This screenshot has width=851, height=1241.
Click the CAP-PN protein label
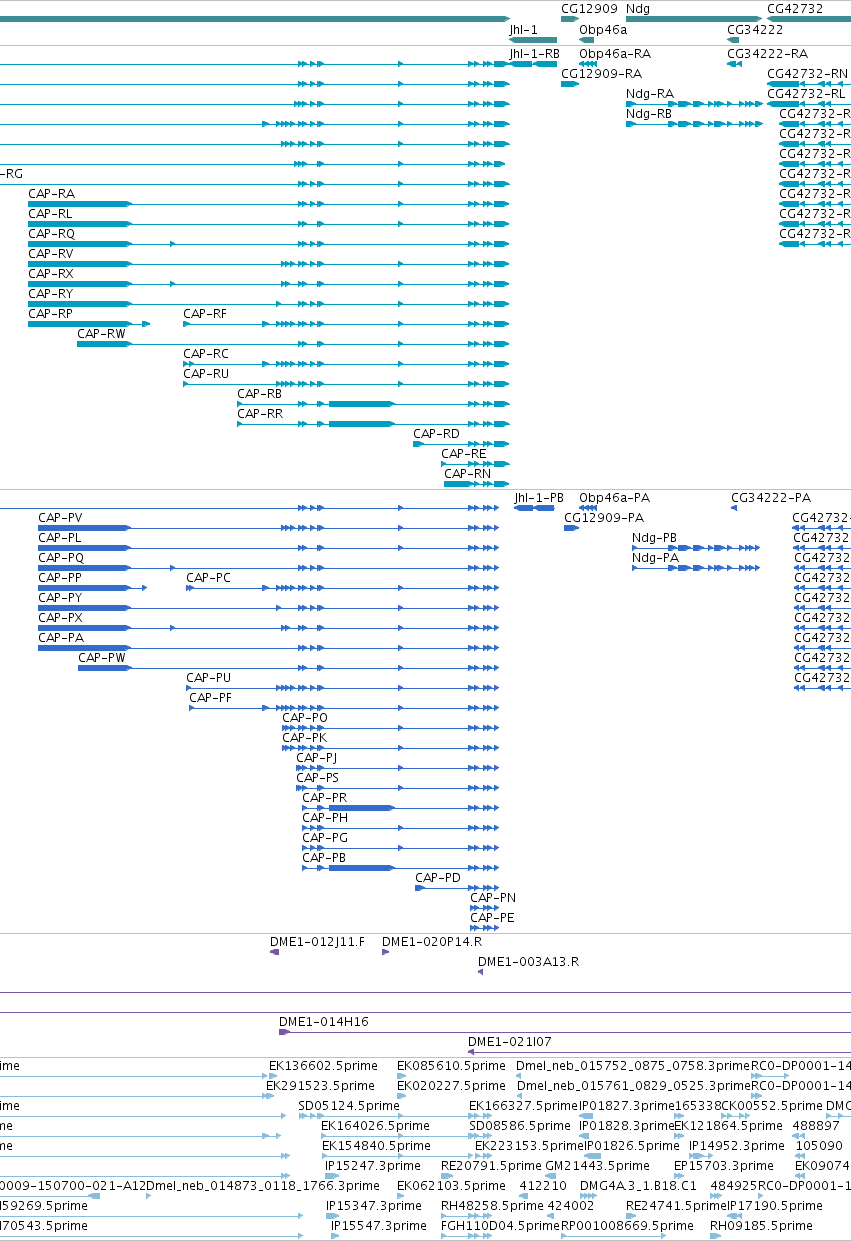point(493,898)
